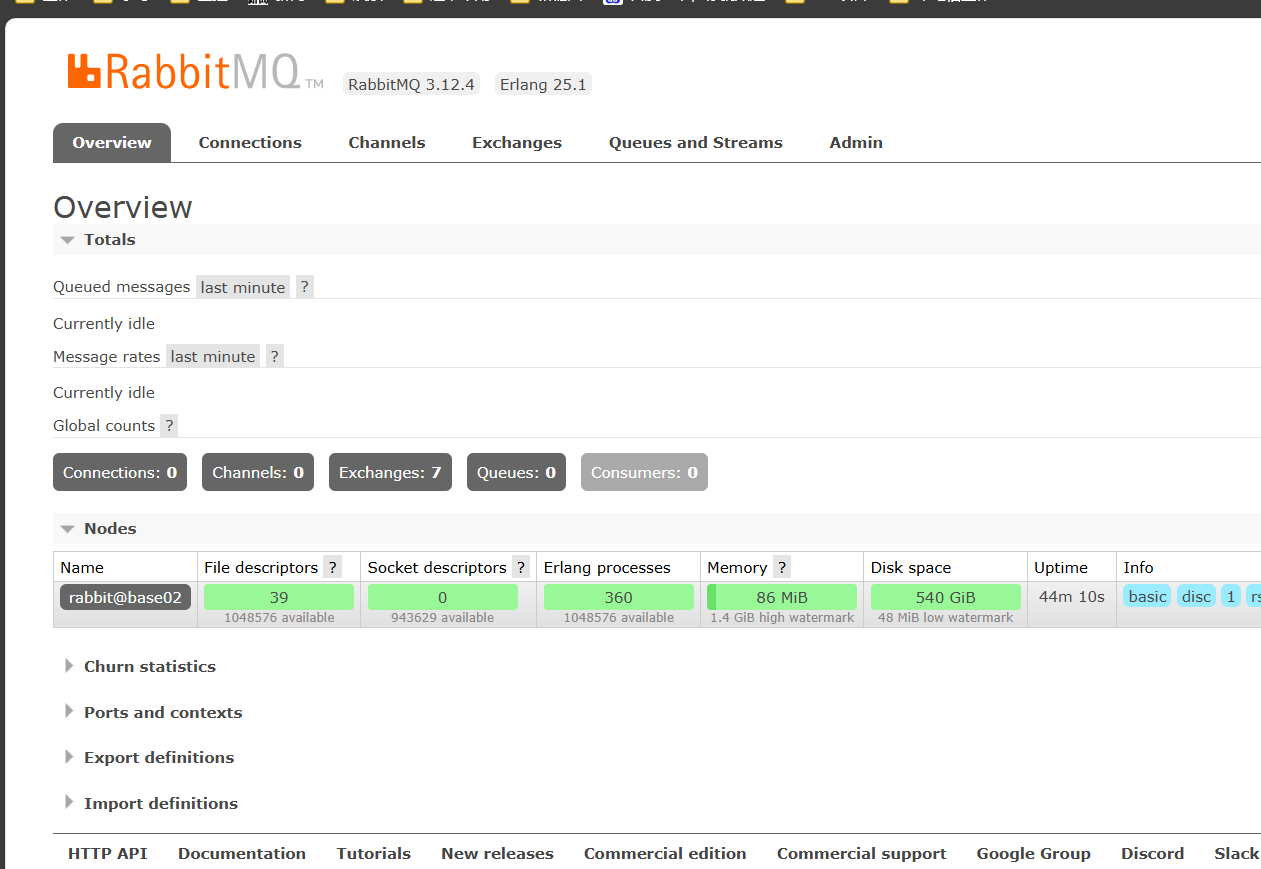Image resolution: width=1261 pixels, height=869 pixels.
Task: Click the Disk space column header
Action: coord(911,567)
